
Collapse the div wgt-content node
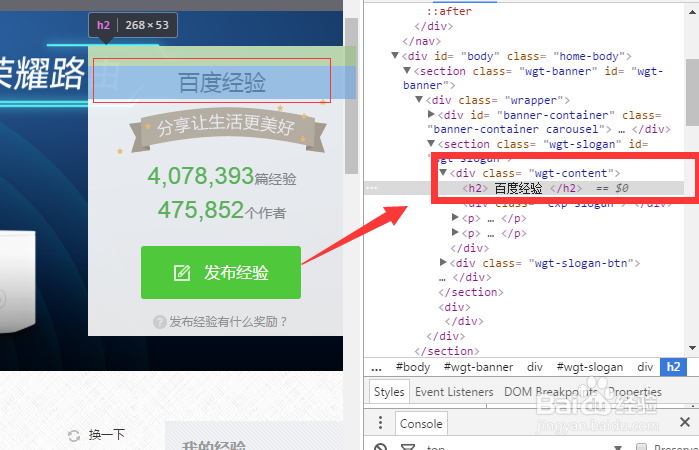tap(443, 173)
